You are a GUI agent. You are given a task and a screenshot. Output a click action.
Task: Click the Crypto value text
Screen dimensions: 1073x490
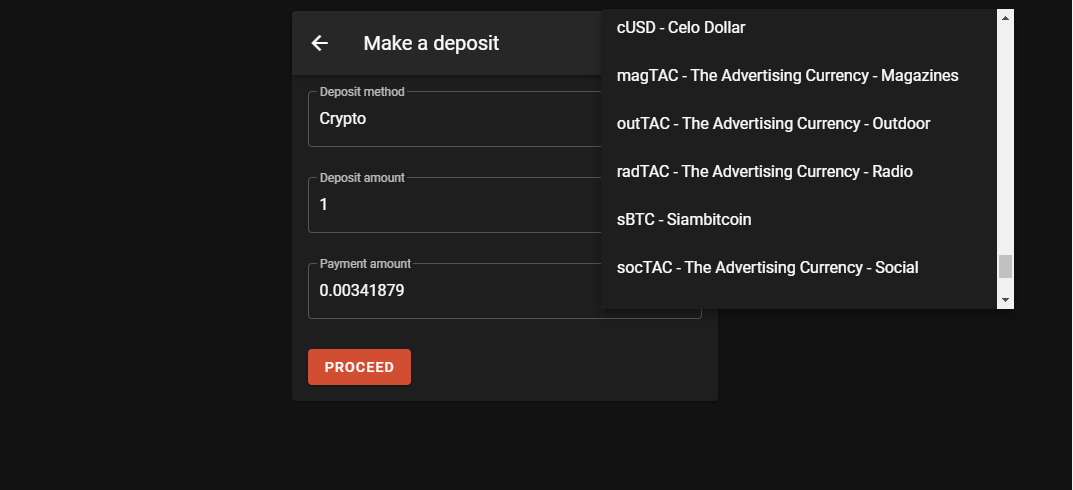343,119
